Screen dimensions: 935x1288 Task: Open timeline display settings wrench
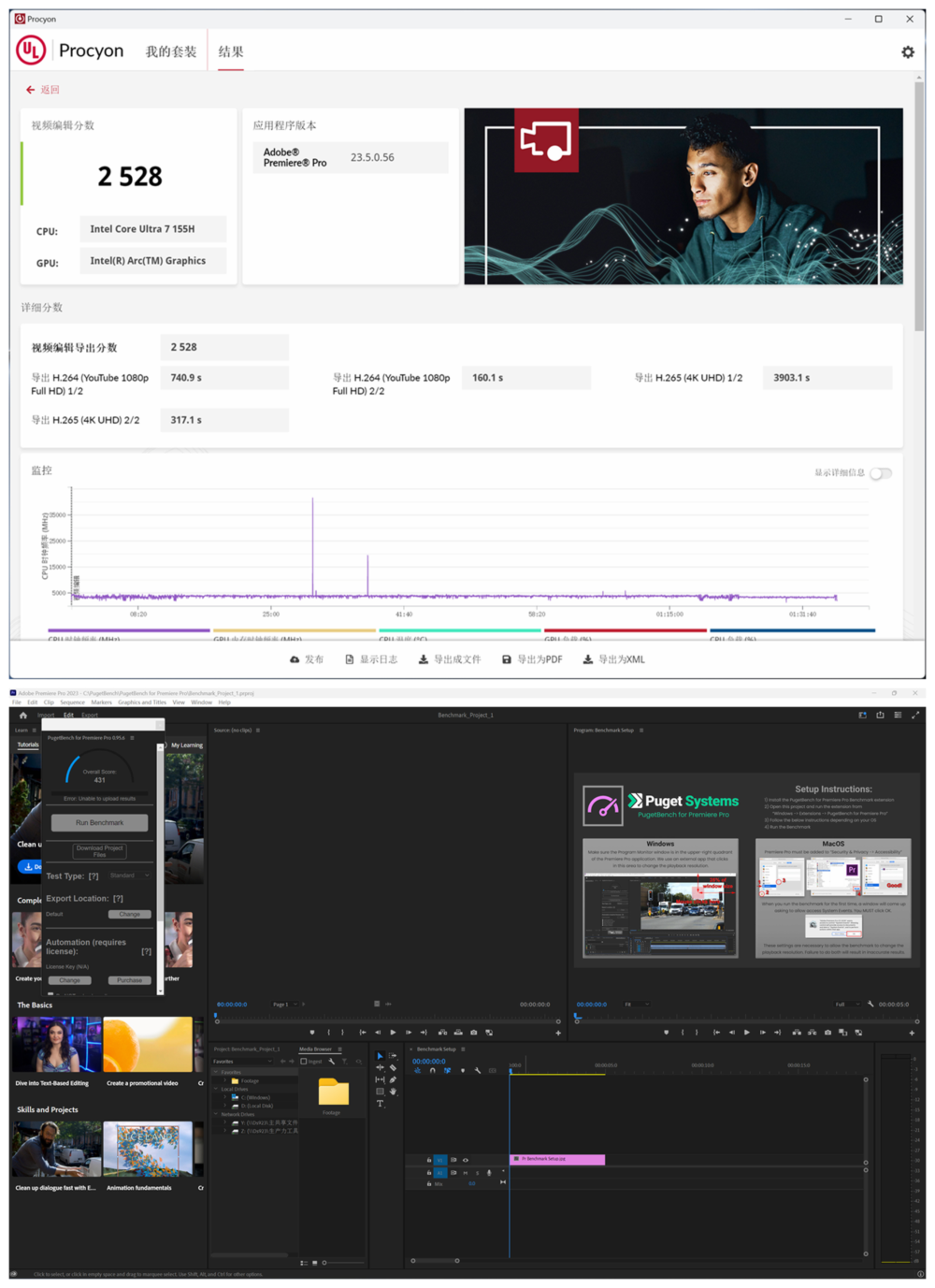coord(478,1071)
